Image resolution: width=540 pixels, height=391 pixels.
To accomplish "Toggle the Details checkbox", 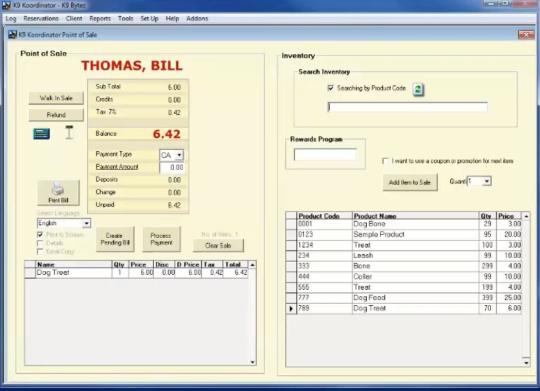I will coord(40,243).
